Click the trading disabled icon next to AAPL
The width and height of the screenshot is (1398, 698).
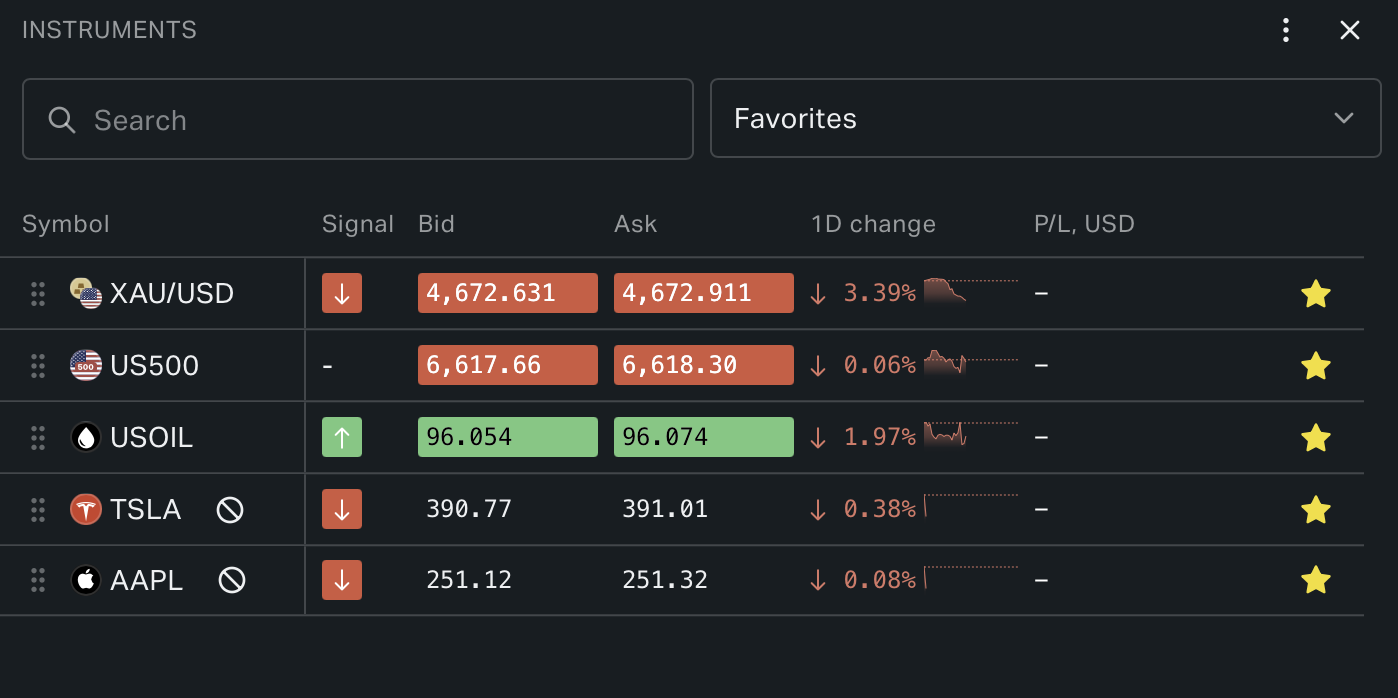(230, 580)
